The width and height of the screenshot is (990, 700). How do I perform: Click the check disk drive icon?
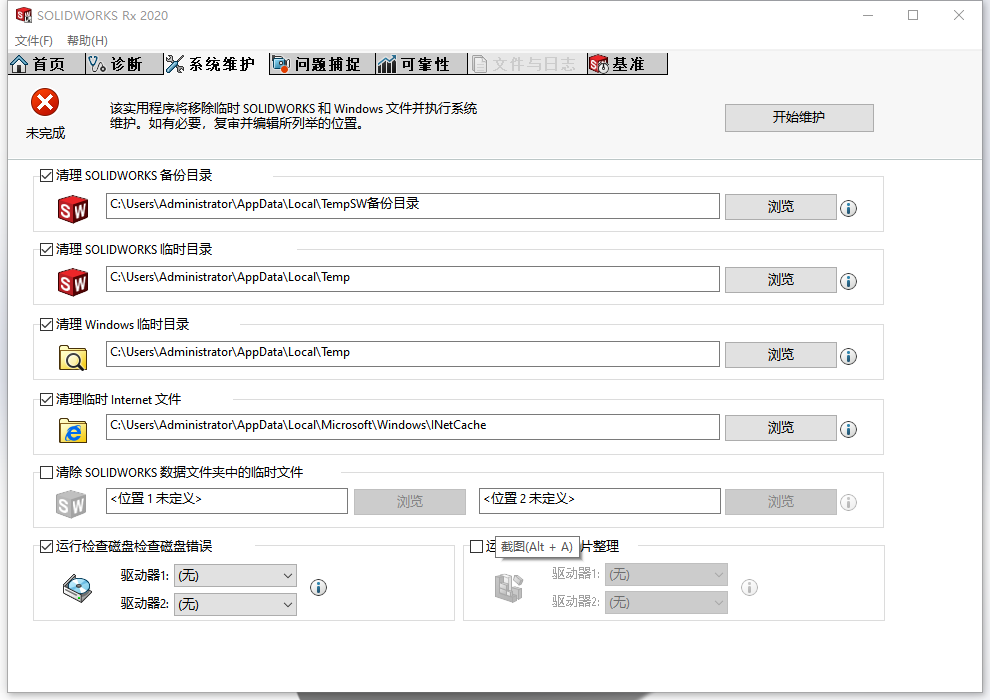click(77, 589)
